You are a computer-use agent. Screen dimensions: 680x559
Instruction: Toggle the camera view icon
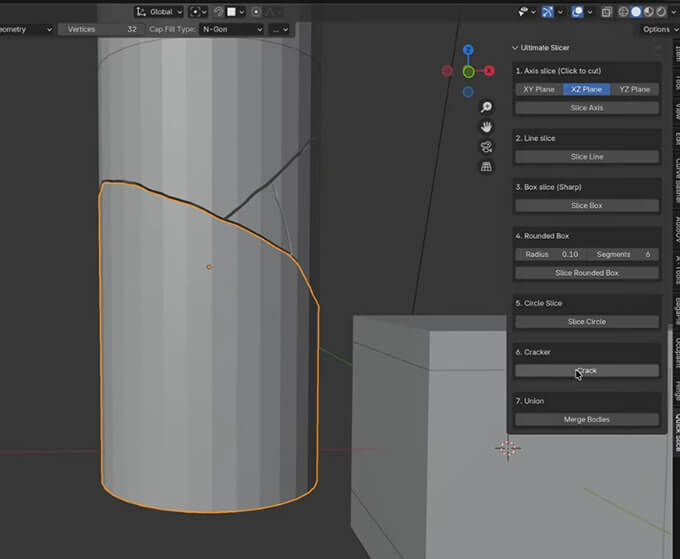click(x=486, y=147)
